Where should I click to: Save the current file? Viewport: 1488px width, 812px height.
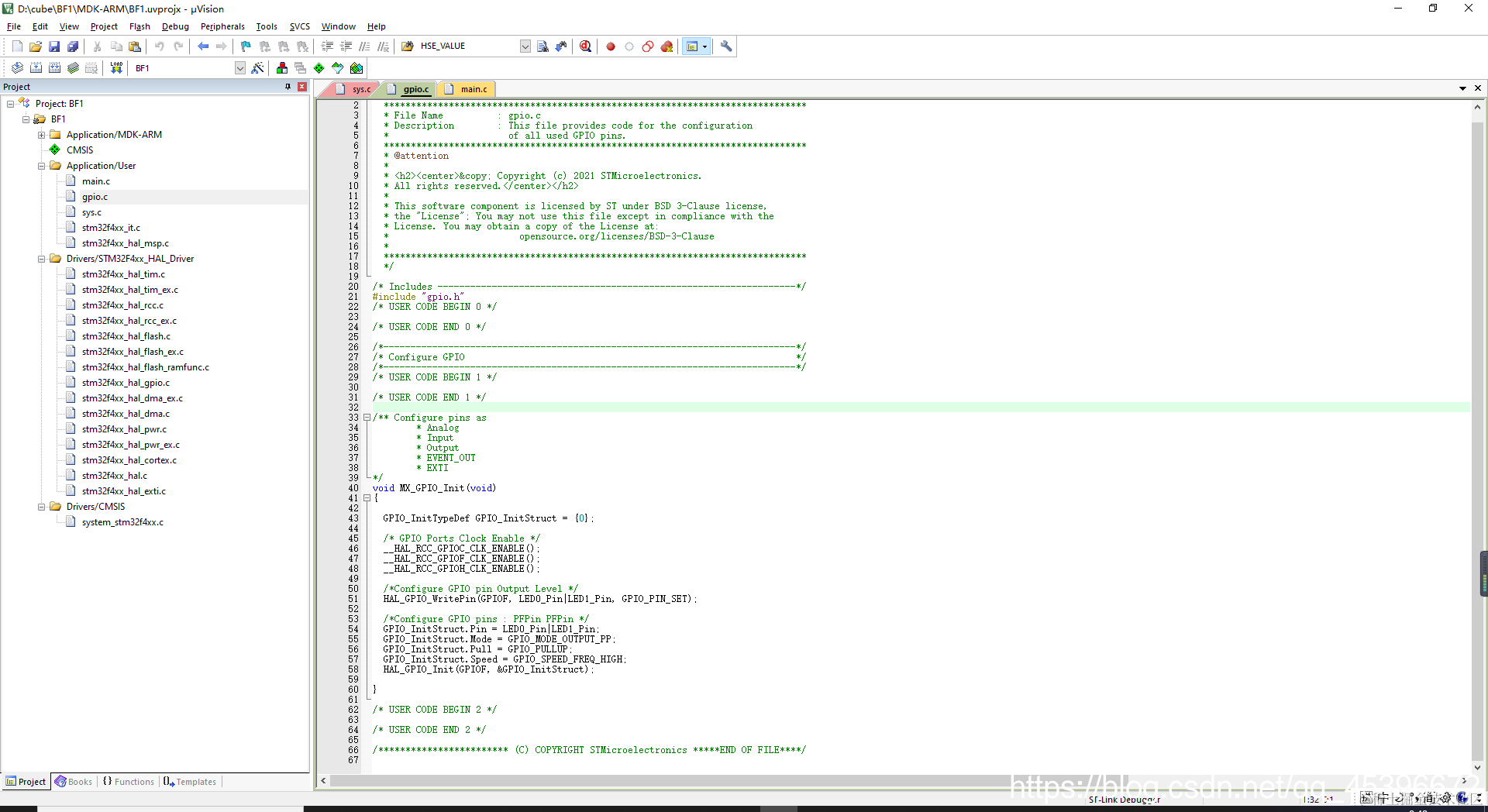[x=54, y=46]
